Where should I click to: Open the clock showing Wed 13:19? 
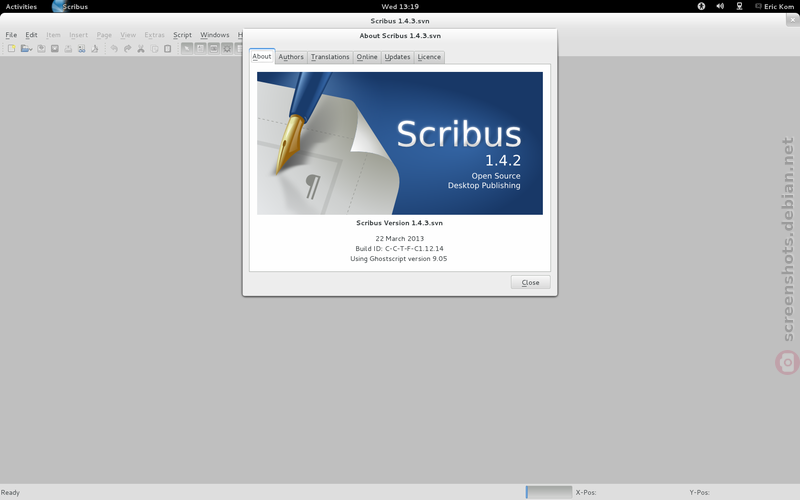pos(400,6)
